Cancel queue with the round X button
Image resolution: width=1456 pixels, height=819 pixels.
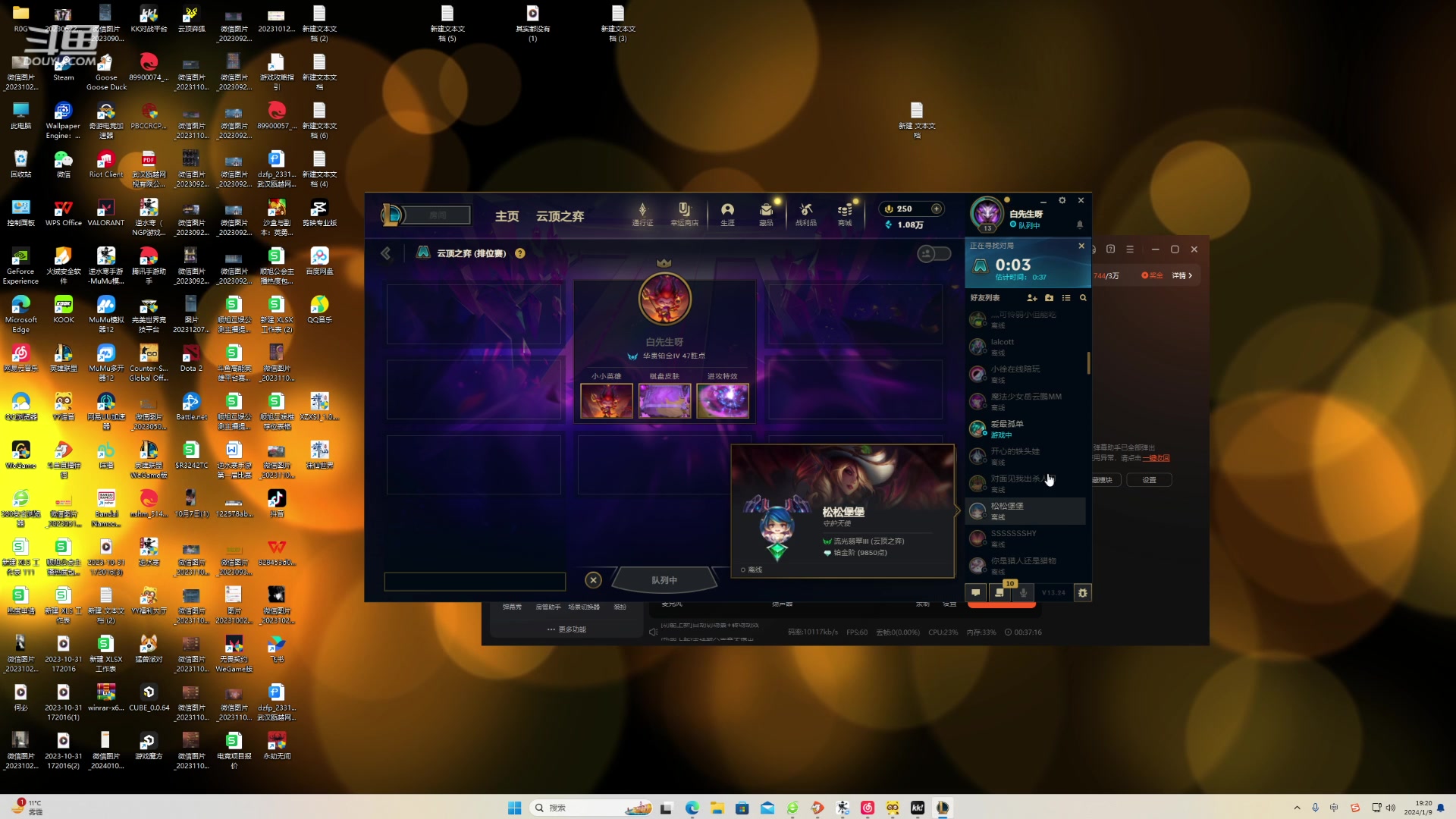(x=594, y=580)
